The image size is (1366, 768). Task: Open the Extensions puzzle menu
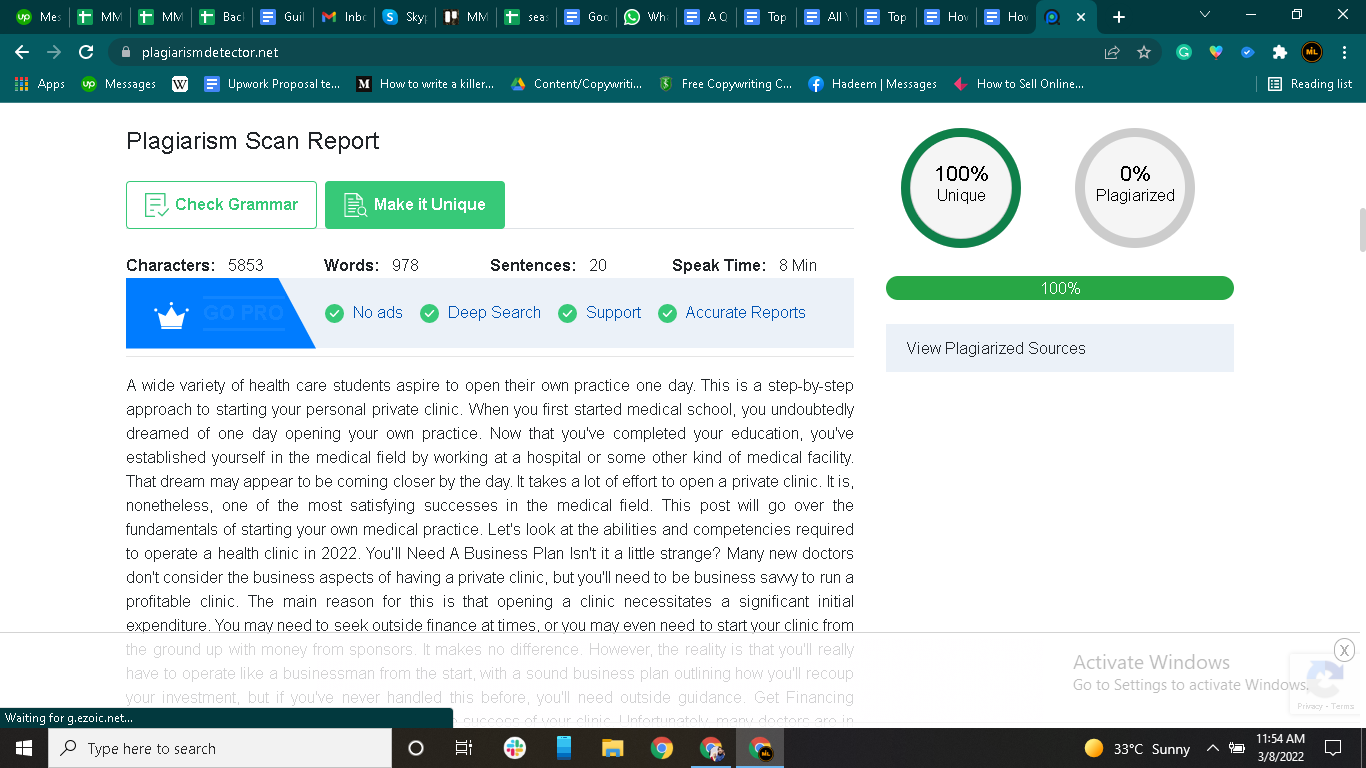1279,52
